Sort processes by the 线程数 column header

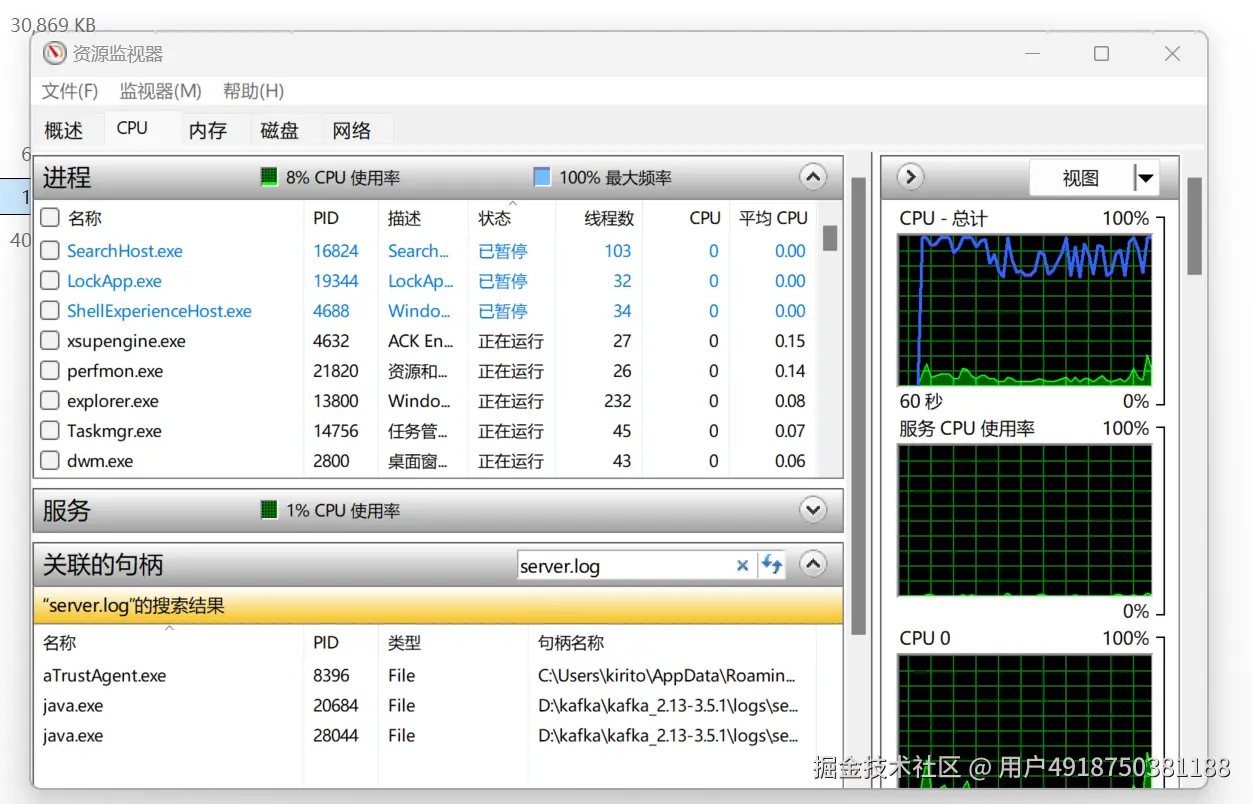click(609, 217)
